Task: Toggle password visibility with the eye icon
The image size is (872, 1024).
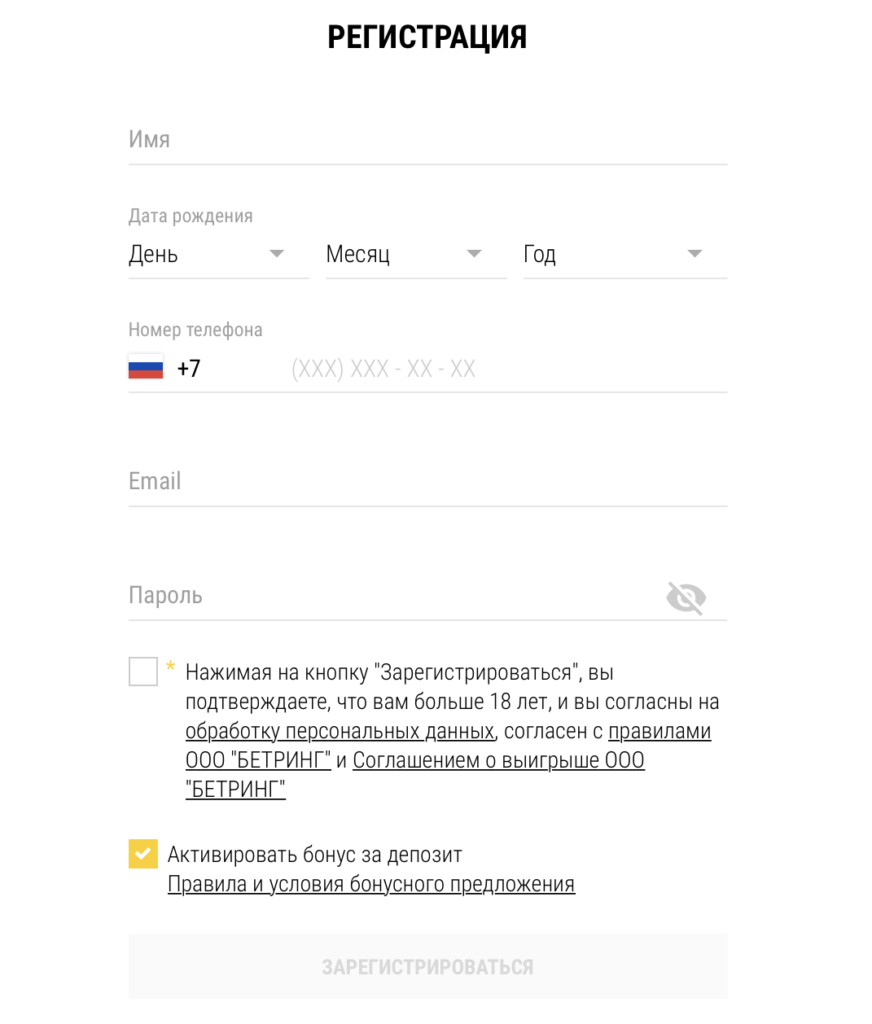Action: [688, 597]
